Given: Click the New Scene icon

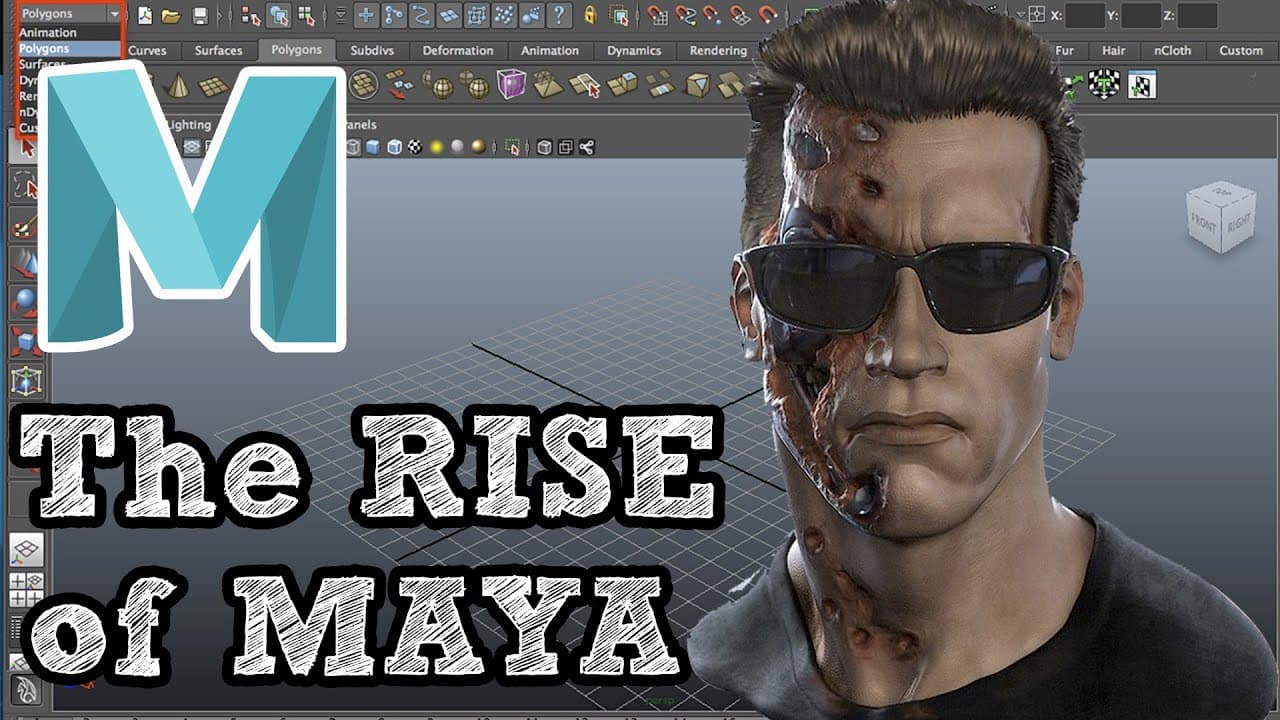Looking at the screenshot, I should click(x=145, y=15).
